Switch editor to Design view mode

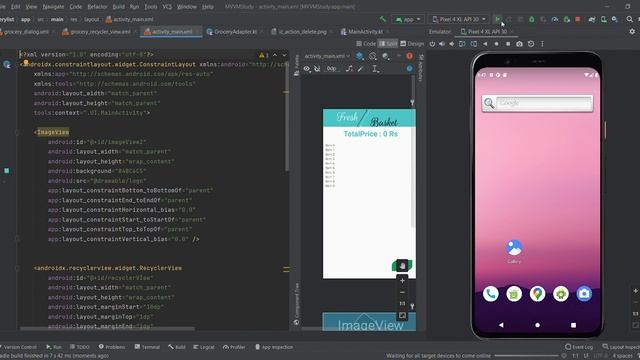(412, 44)
